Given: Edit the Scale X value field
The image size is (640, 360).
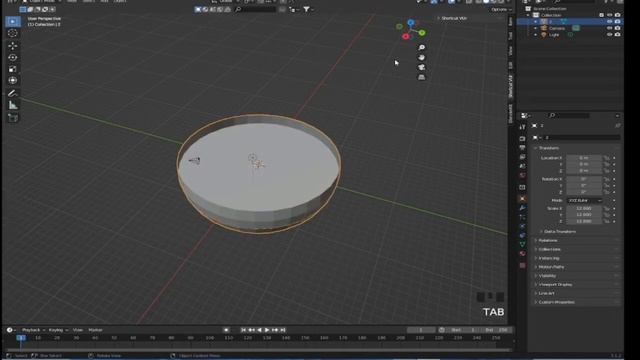Looking at the screenshot, I should [x=584, y=209].
